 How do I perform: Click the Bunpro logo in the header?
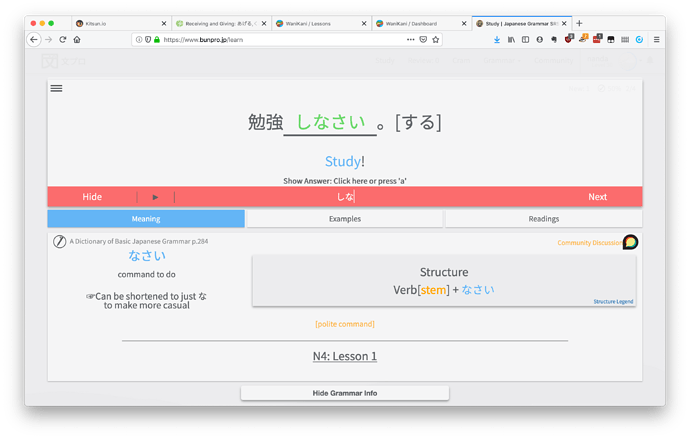click(x=64, y=61)
